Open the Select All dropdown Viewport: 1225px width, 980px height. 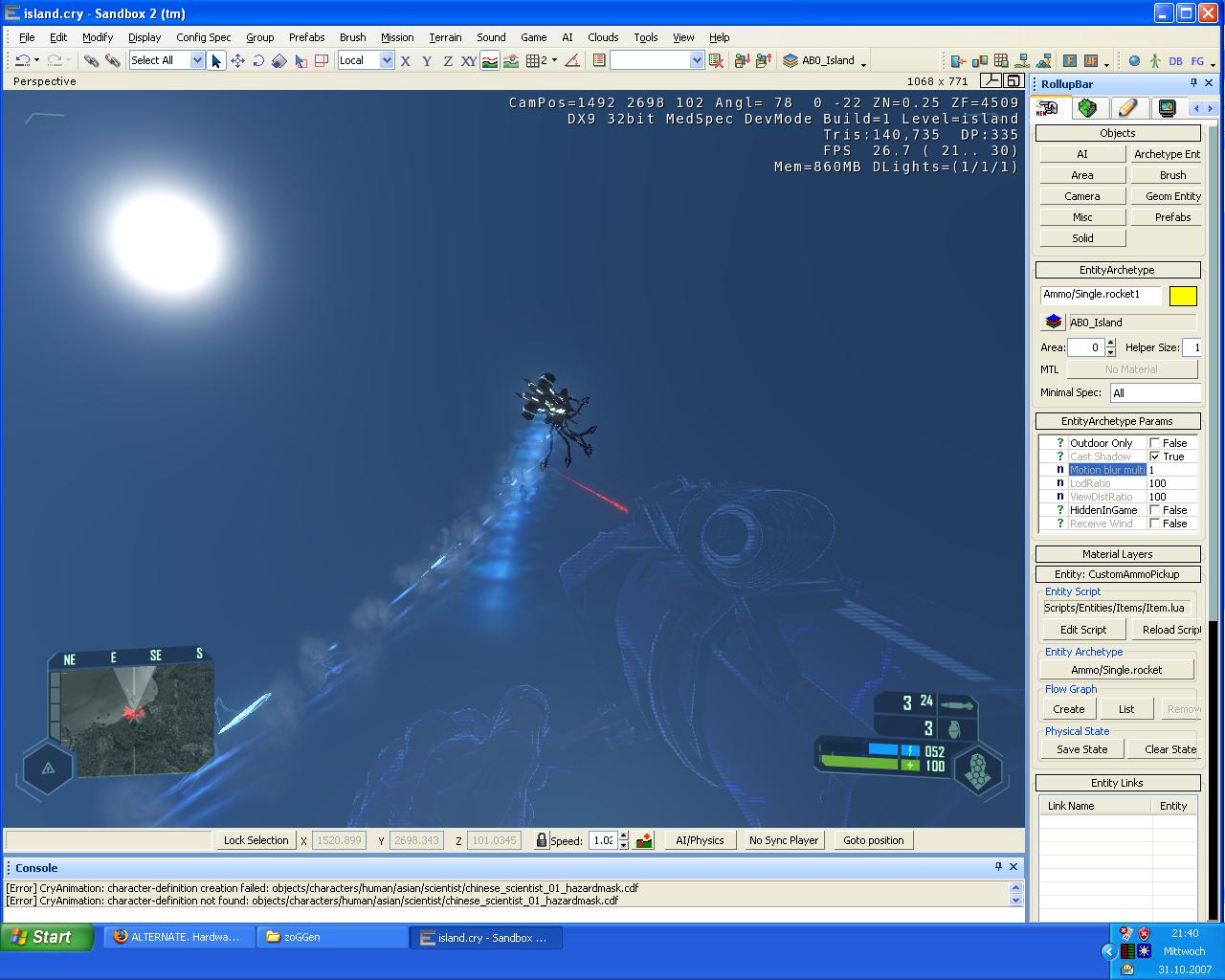coord(197,60)
